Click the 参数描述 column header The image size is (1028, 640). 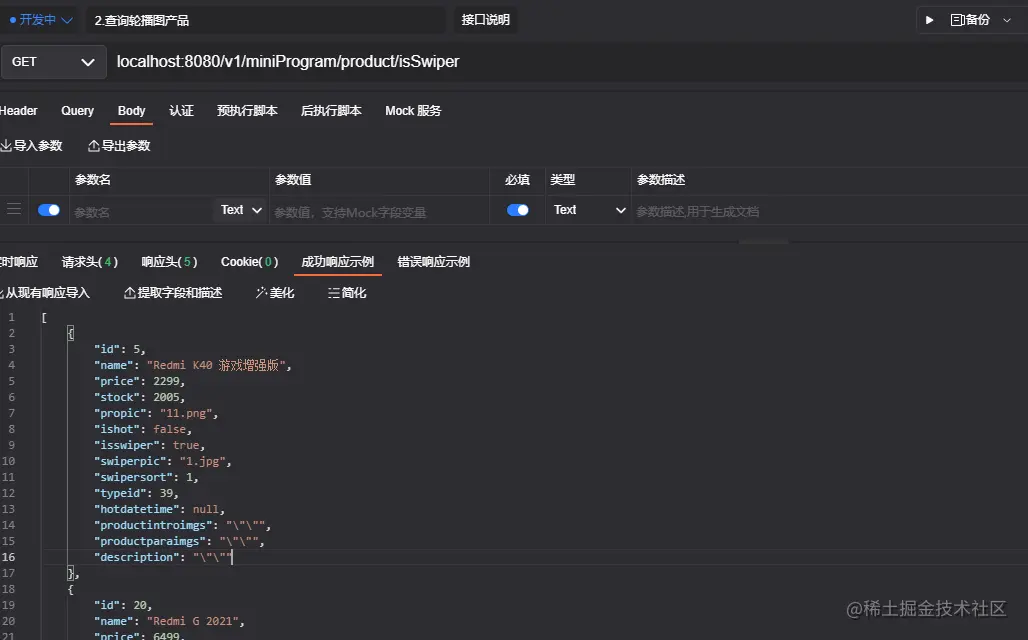click(661, 180)
